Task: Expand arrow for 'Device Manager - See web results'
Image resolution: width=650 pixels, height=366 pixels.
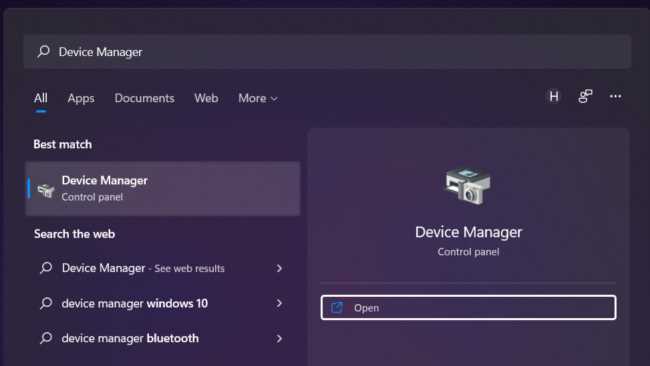Action: (x=279, y=268)
